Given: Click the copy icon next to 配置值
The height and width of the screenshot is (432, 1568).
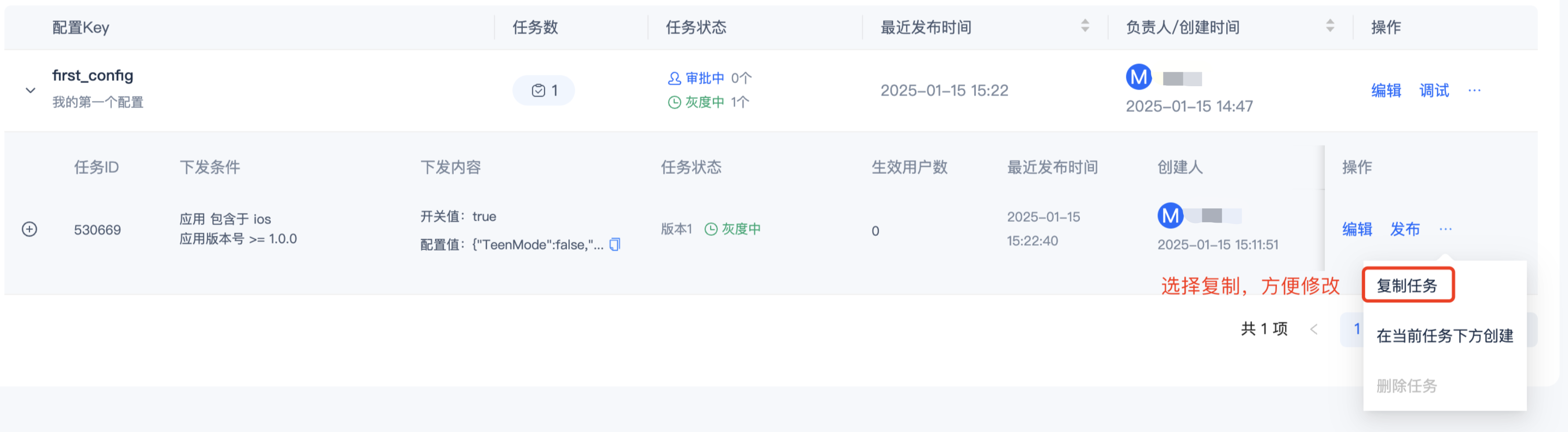Looking at the screenshot, I should pyautogui.click(x=615, y=244).
